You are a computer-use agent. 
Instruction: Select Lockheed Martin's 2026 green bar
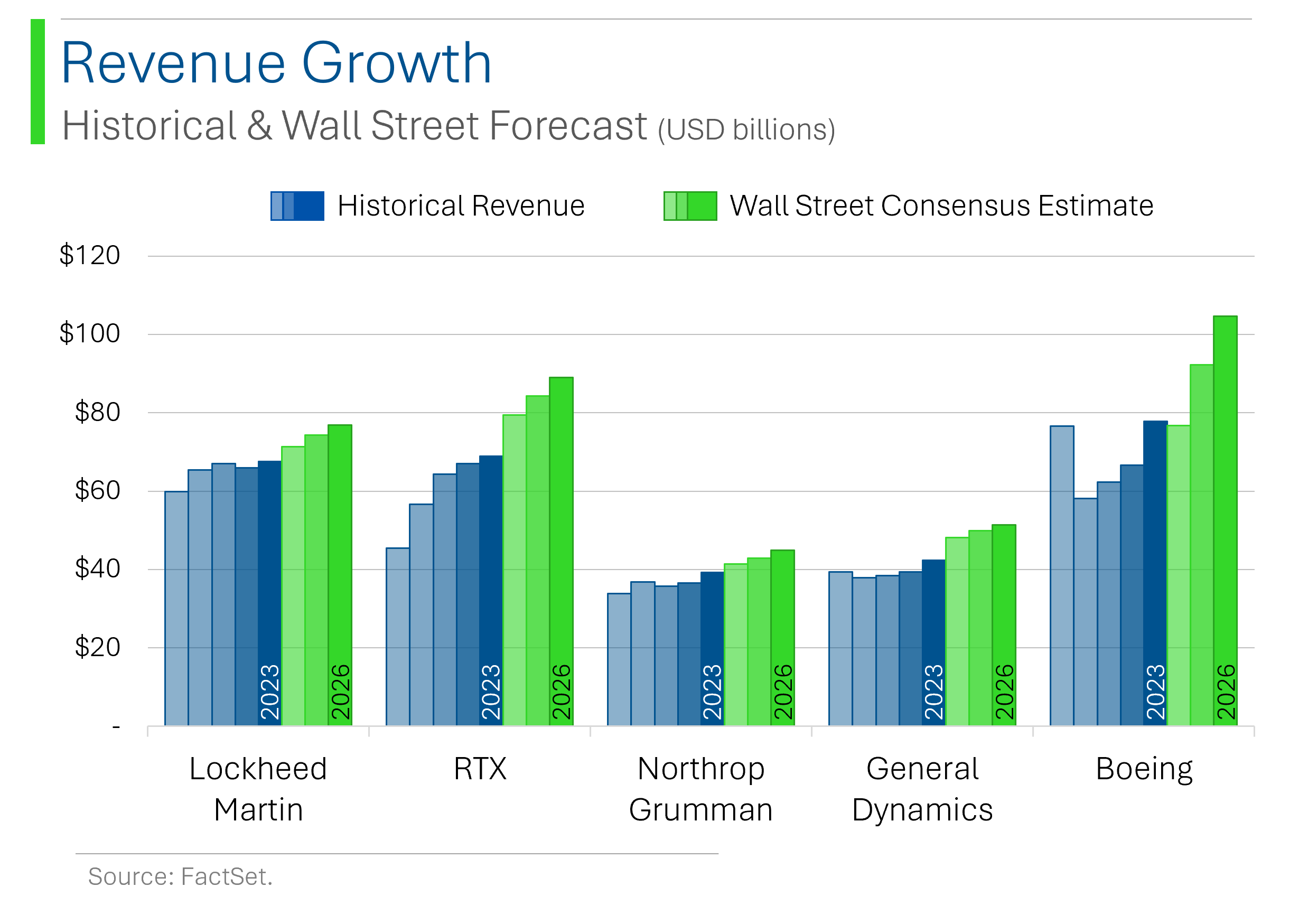point(340,575)
